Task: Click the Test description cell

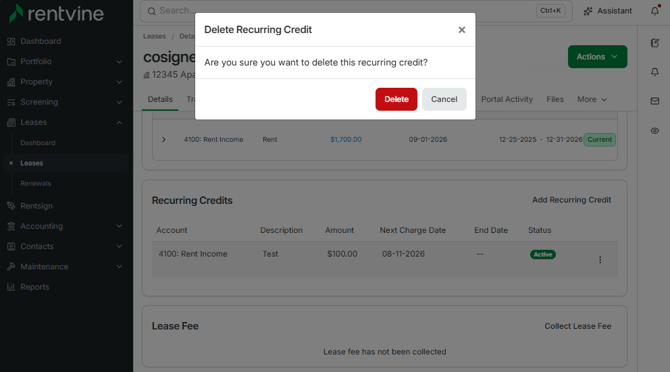Action: 270,254
